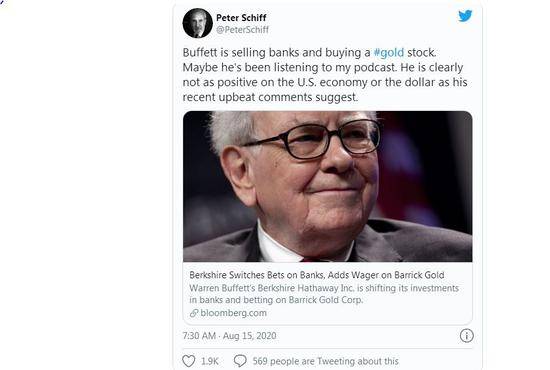This screenshot has height=370, width=550.
Task: Click the line mentioning recent upbeat comments
Action: [x=270, y=97]
